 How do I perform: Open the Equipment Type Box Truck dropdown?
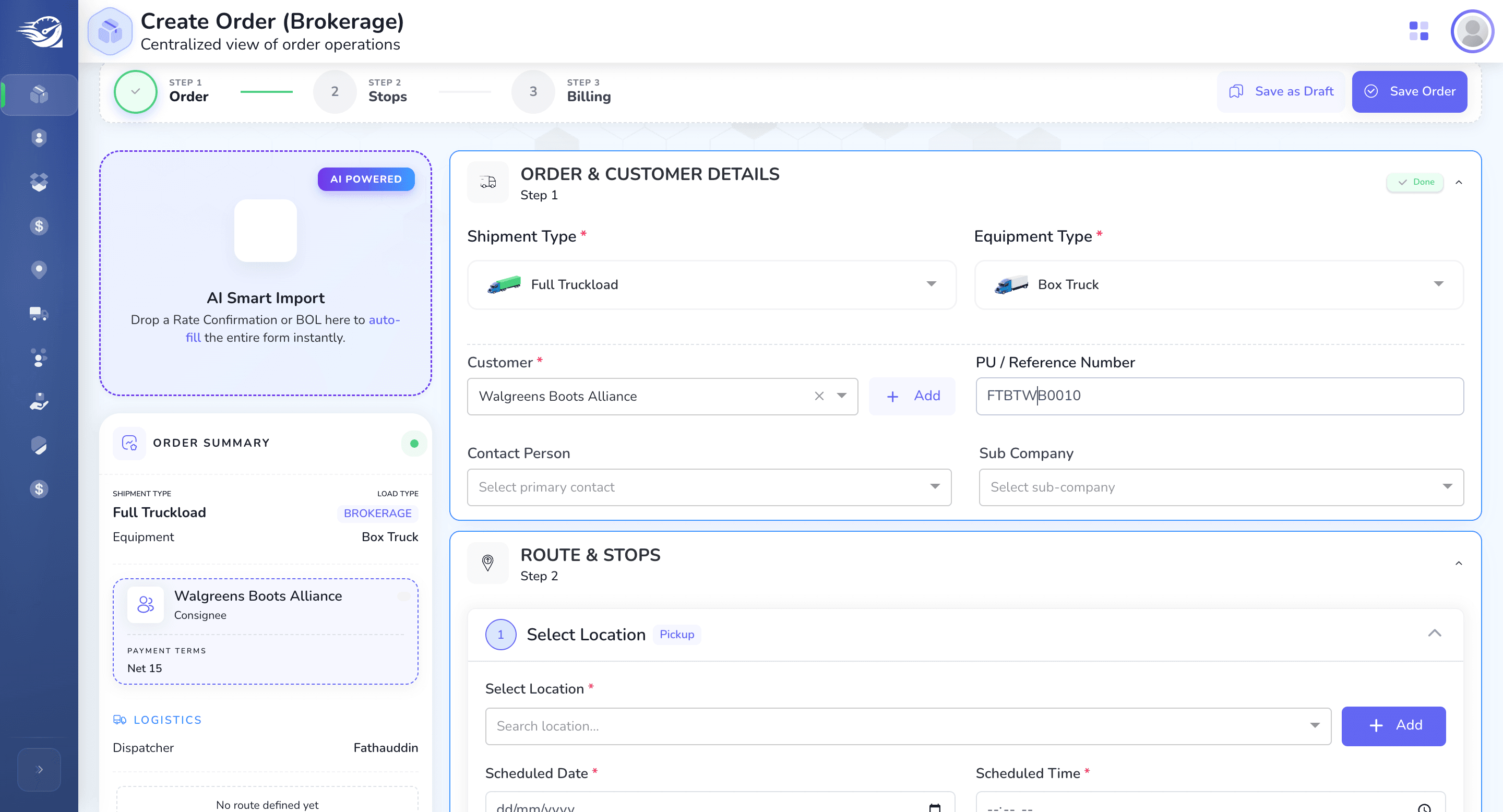(x=1219, y=284)
